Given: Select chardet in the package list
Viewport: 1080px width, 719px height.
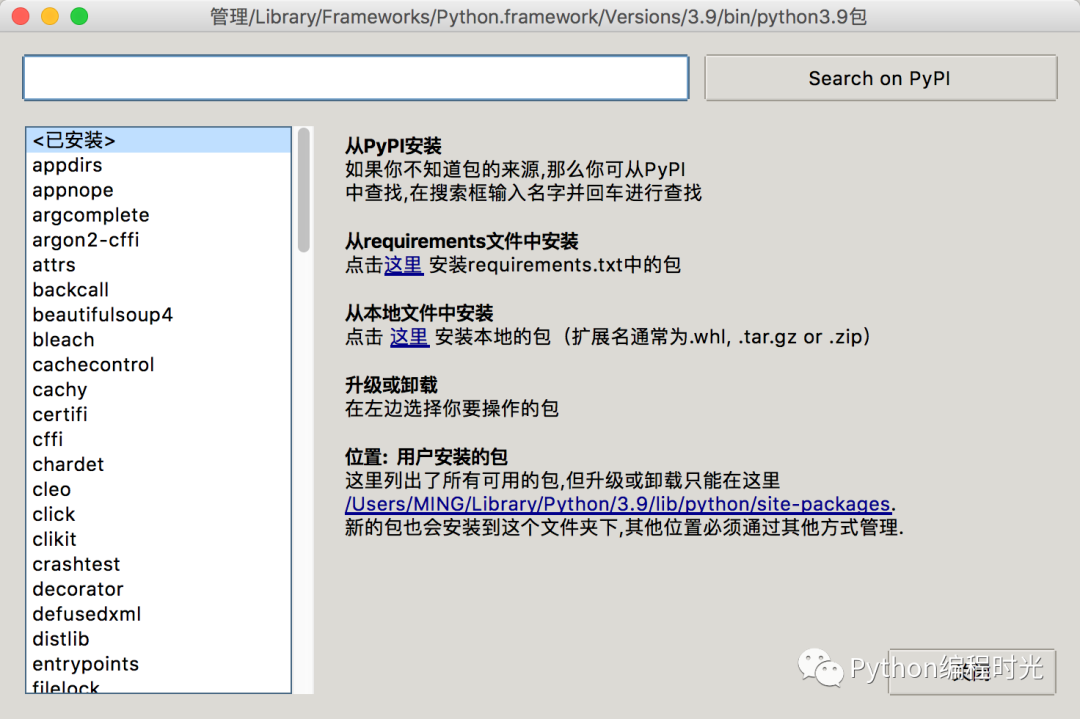Looking at the screenshot, I should pyautogui.click(x=158, y=464).
